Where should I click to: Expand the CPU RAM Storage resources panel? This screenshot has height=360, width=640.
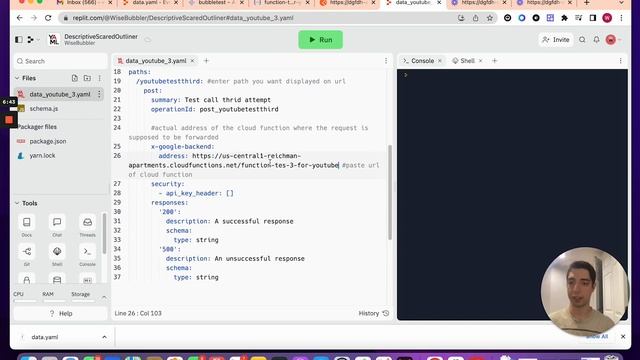(104, 297)
